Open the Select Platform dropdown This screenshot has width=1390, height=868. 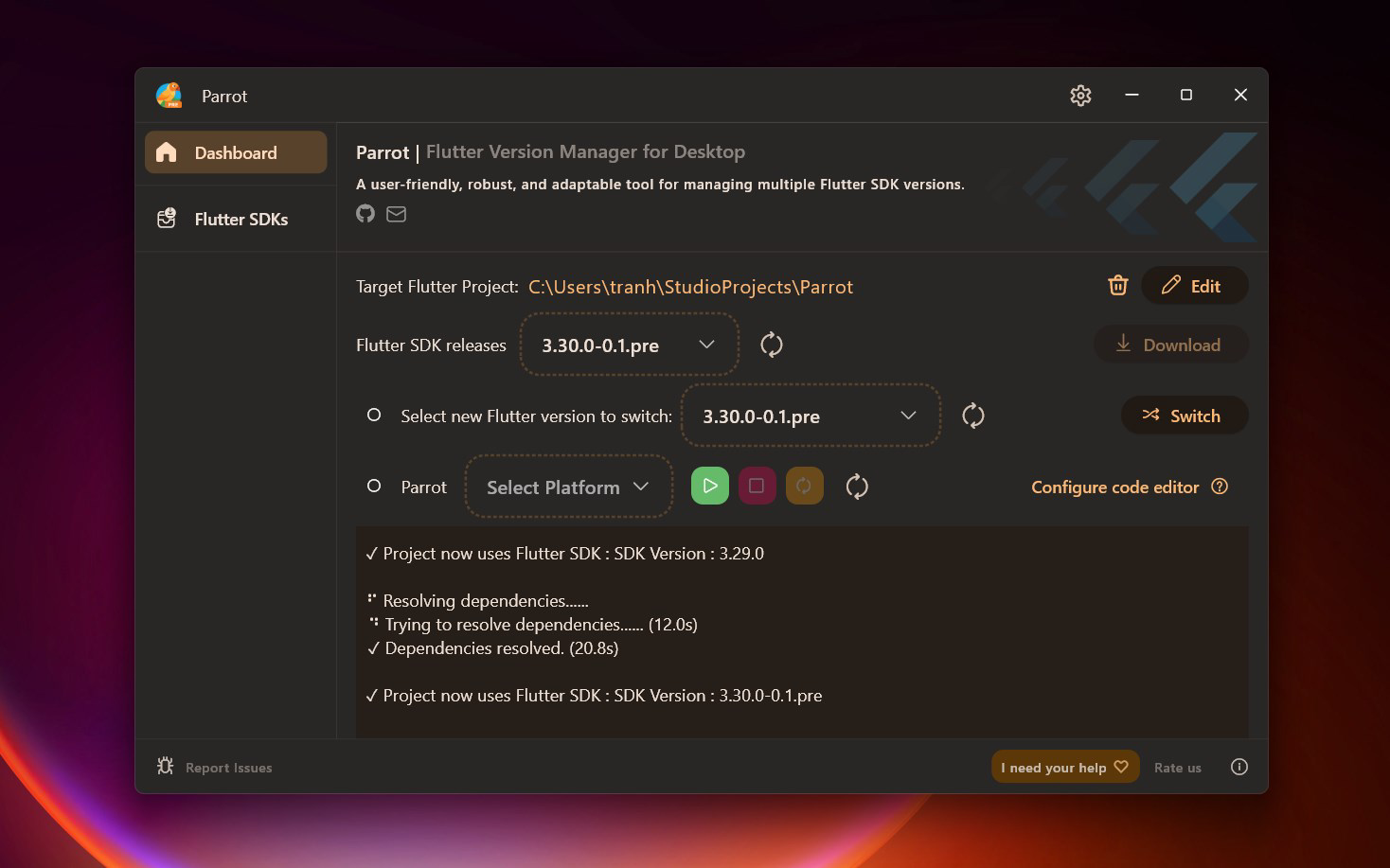tap(568, 487)
